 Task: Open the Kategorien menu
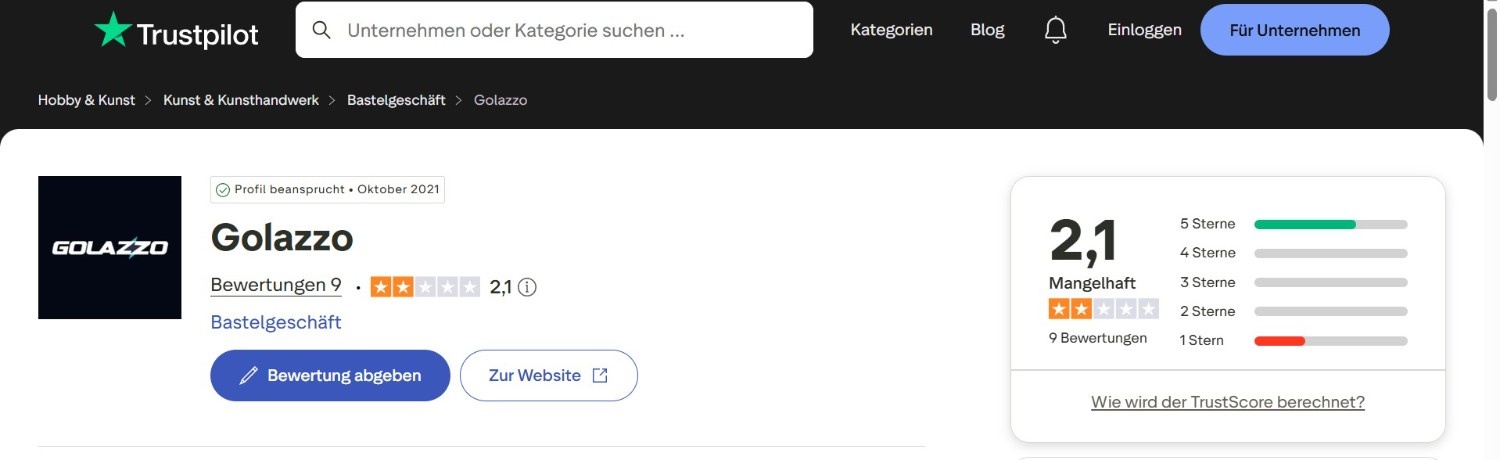pyautogui.click(x=891, y=30)
